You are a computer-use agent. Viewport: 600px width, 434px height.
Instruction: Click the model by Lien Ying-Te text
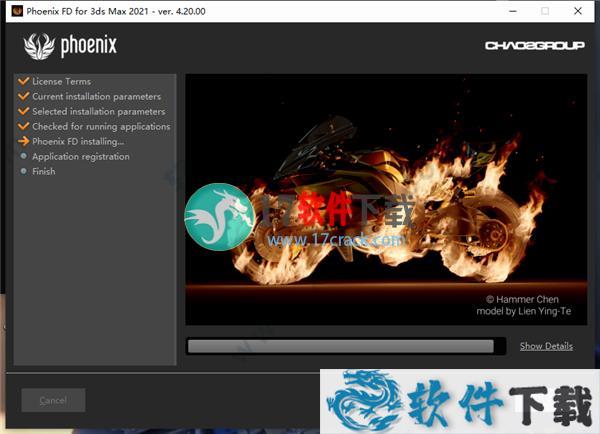pos(523,311)
